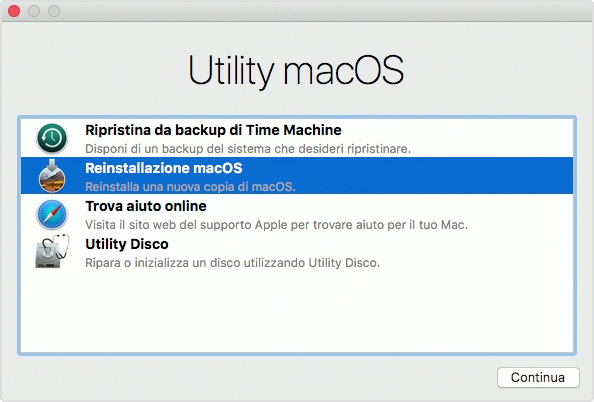The width and height of the screenshot is (594, 402).
Task: Click the macOS installer icon
Action: point(52,176)
